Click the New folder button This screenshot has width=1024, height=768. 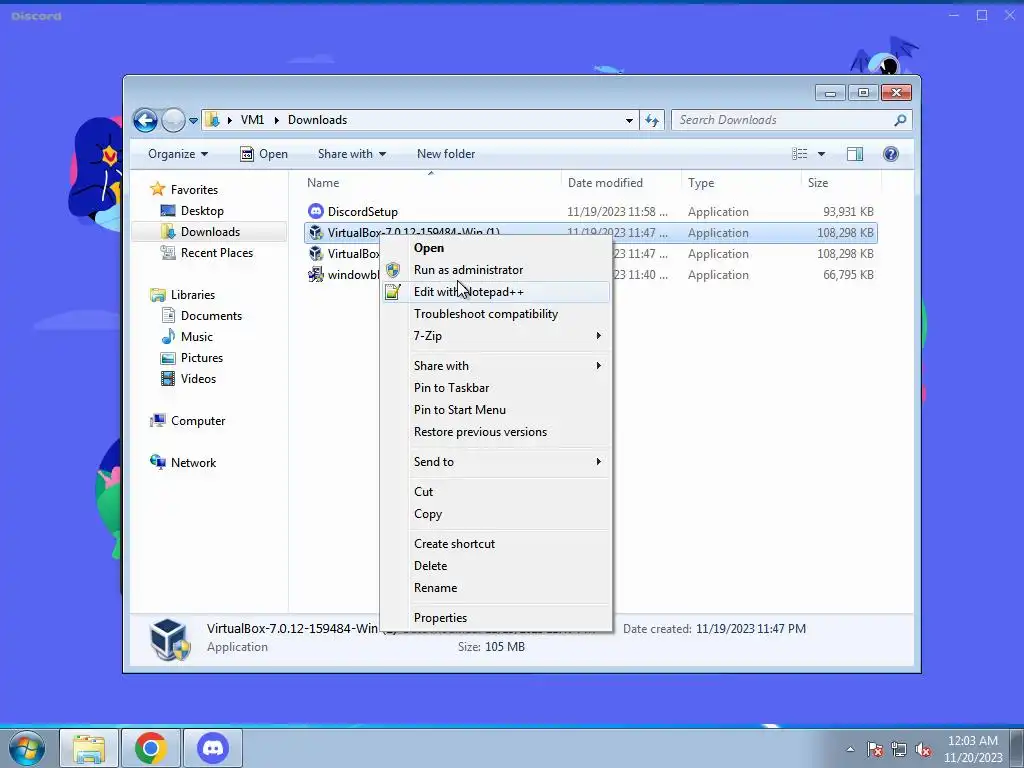[x=446, y=154]
